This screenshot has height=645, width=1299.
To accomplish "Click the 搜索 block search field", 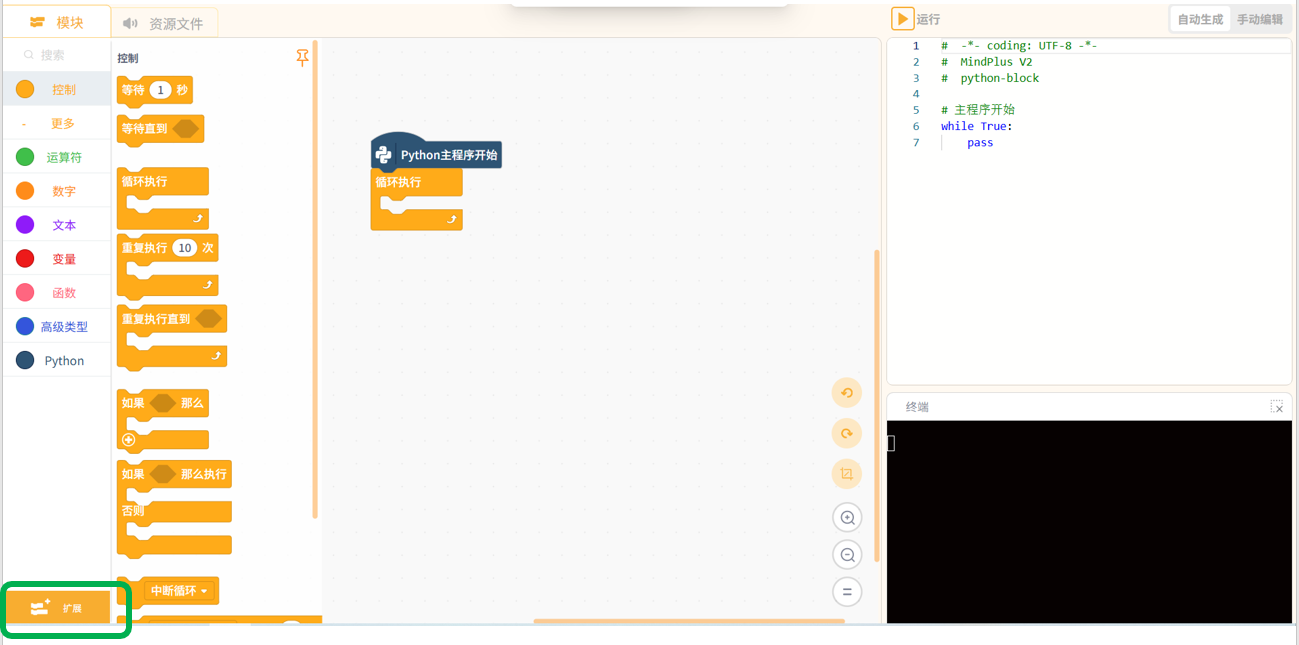I will coord(57,55).
